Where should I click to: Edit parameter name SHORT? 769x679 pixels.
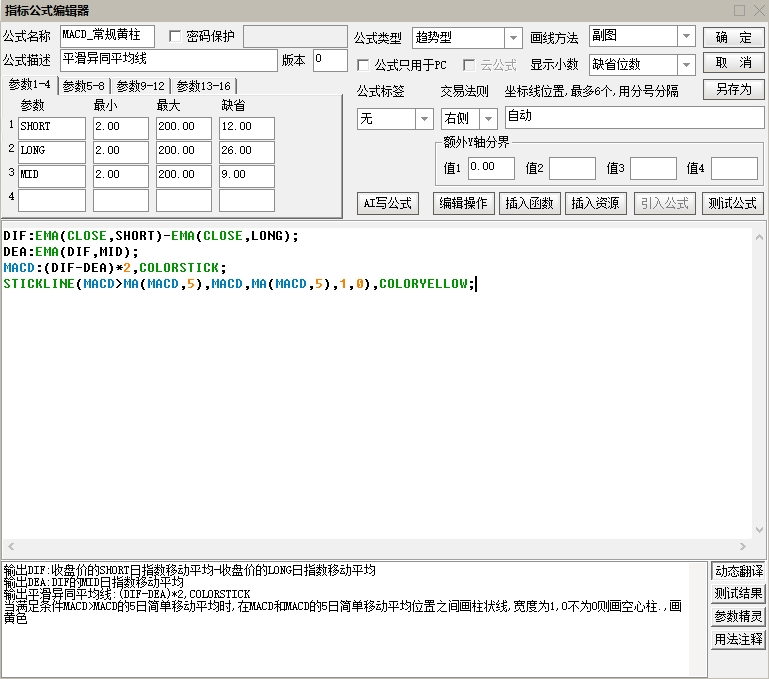click(x=52, y=128)
